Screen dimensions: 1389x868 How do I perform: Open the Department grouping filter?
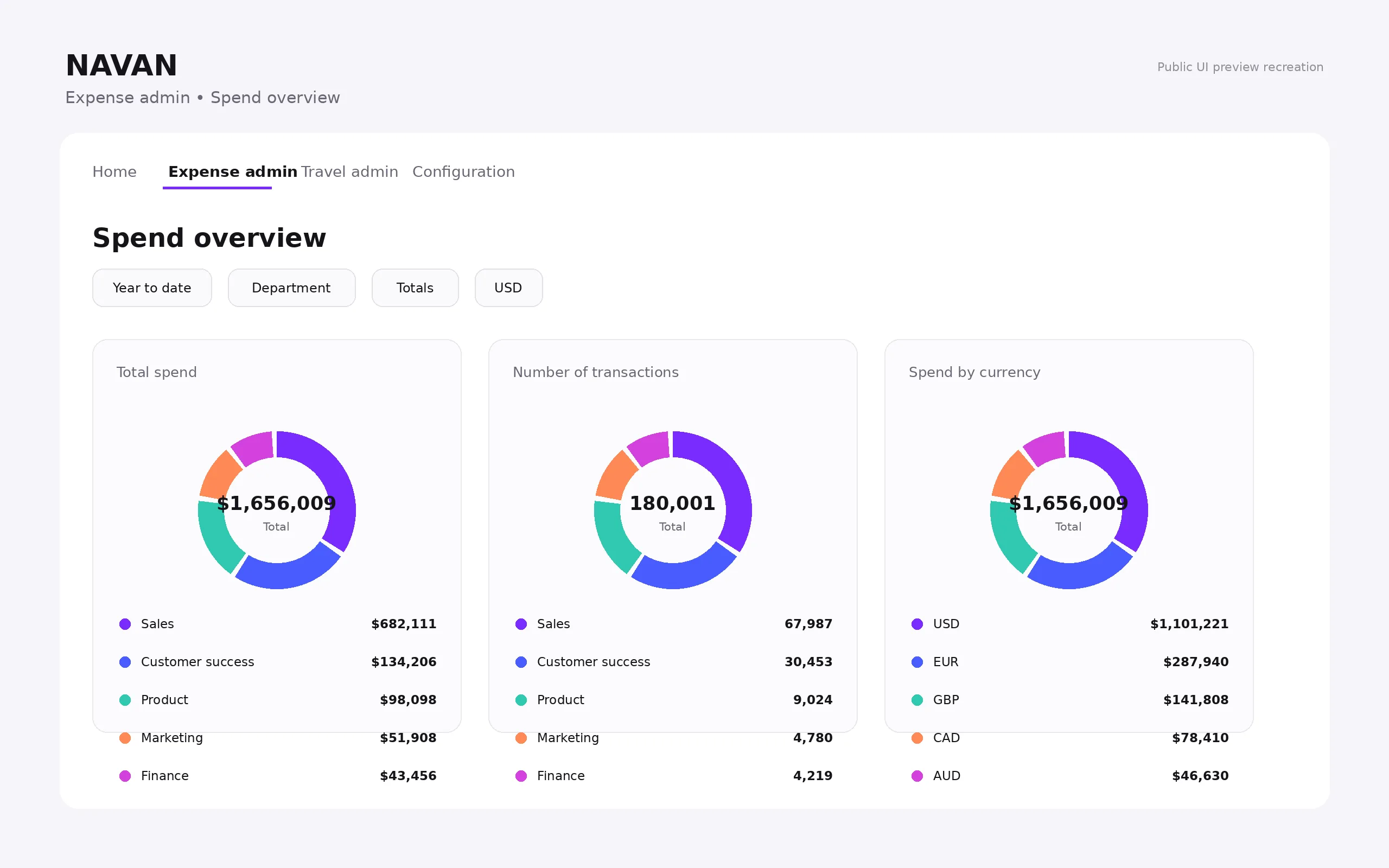click(x=291, y=288)
